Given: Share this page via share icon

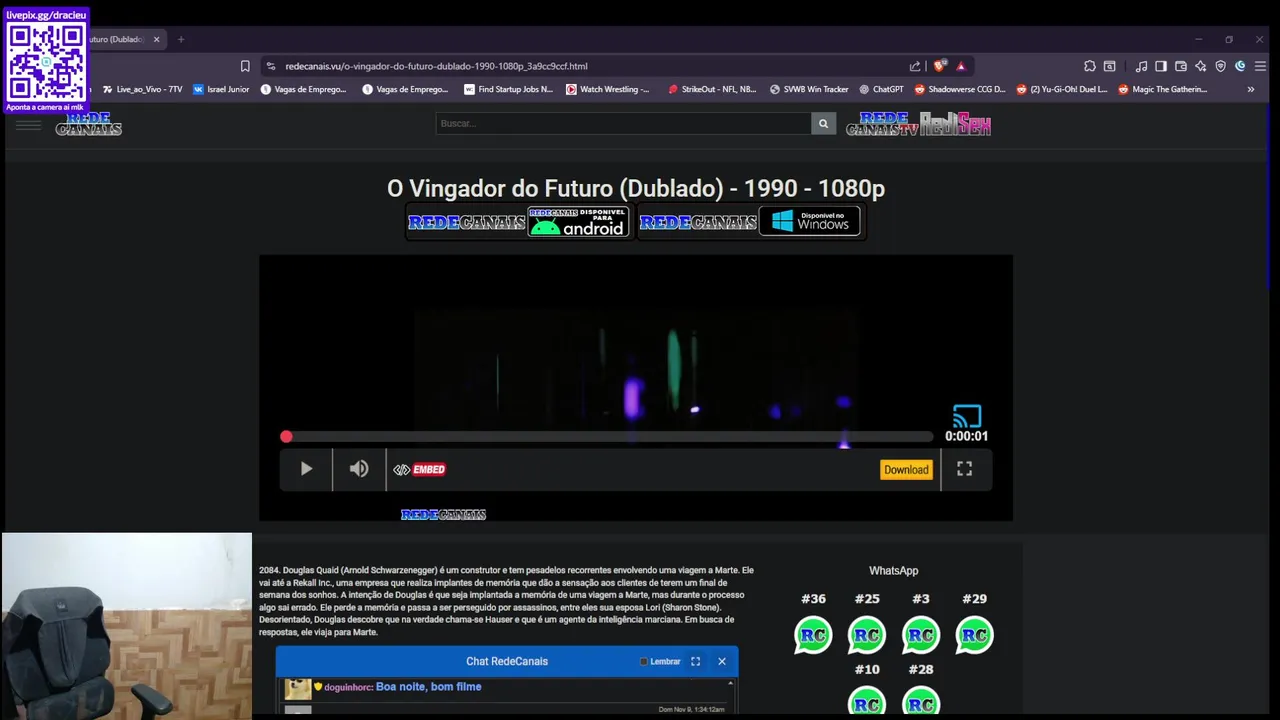Looking at the screenshot, I should (915, 66).
